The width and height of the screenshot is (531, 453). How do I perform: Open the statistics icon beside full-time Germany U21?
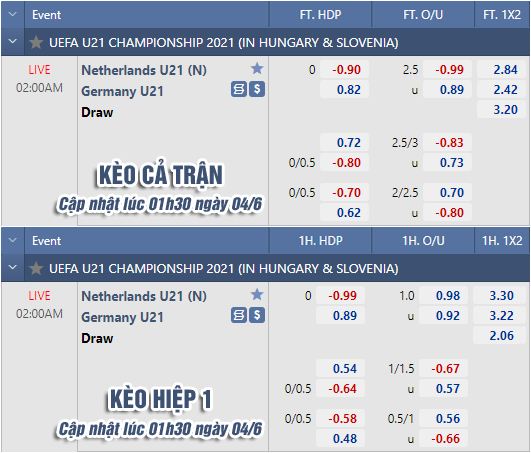(x=239, y=89)
